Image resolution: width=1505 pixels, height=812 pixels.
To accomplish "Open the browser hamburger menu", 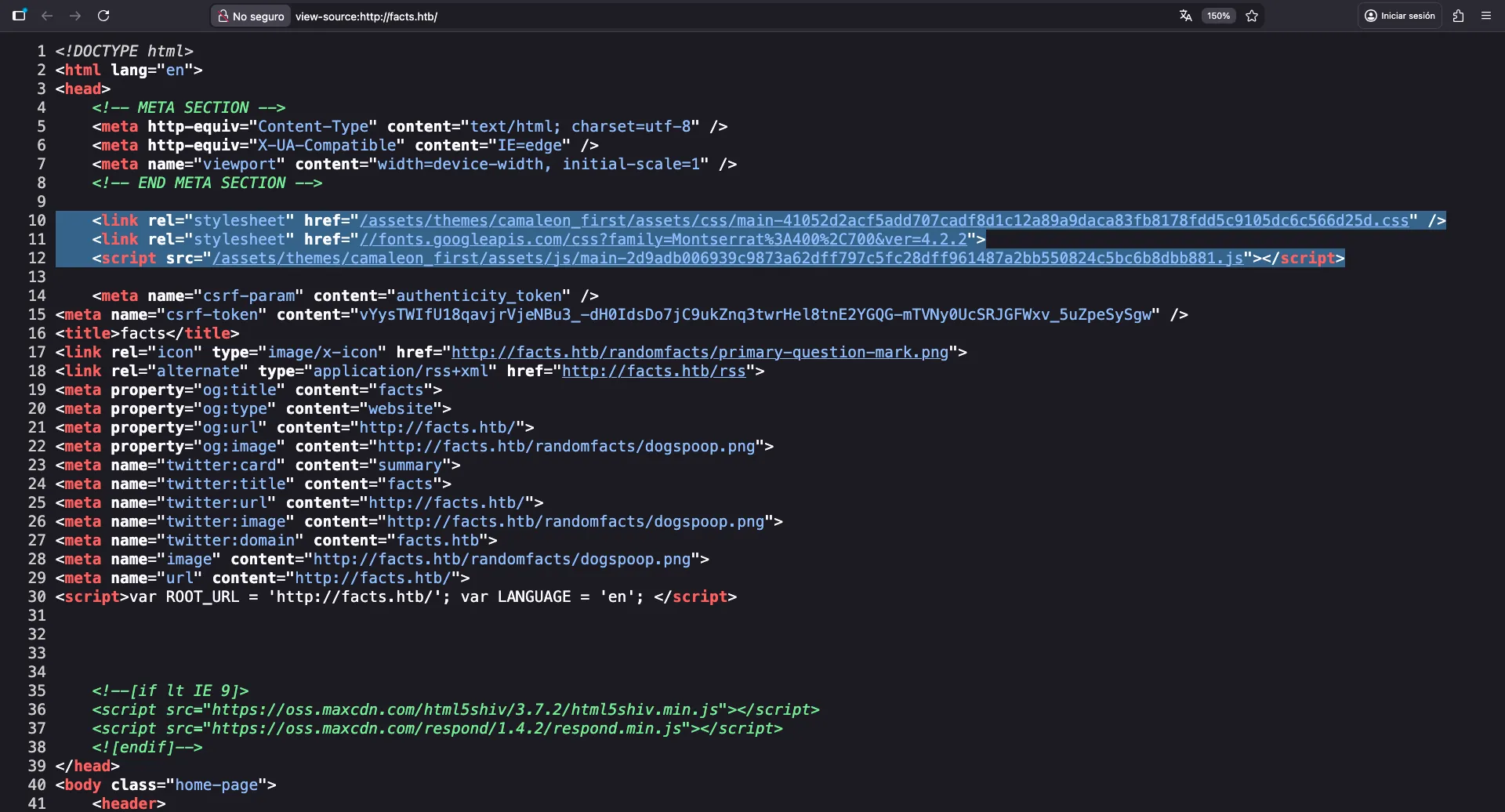I will [1486, 16].
